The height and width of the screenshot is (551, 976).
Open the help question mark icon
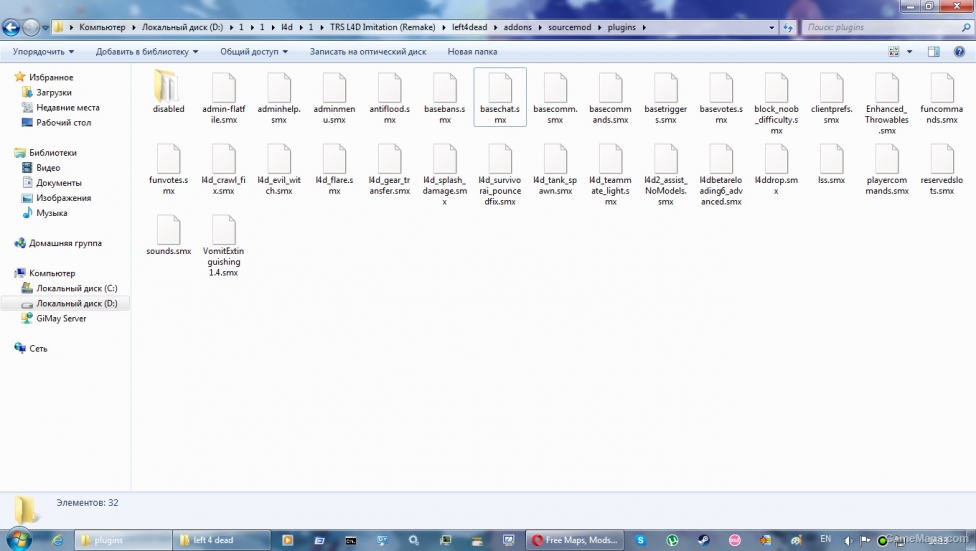[959, 51]
